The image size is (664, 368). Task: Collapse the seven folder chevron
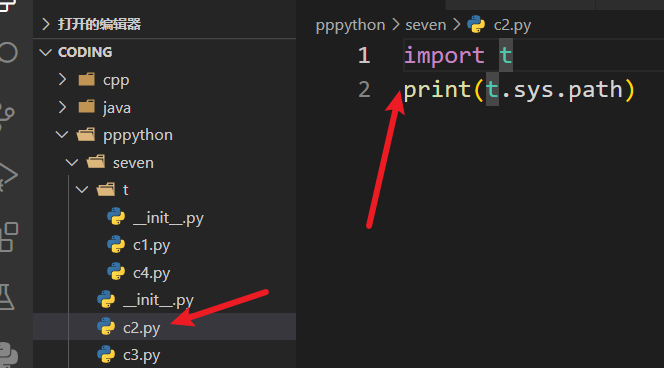pyautogui.click(x=72, y=163)
